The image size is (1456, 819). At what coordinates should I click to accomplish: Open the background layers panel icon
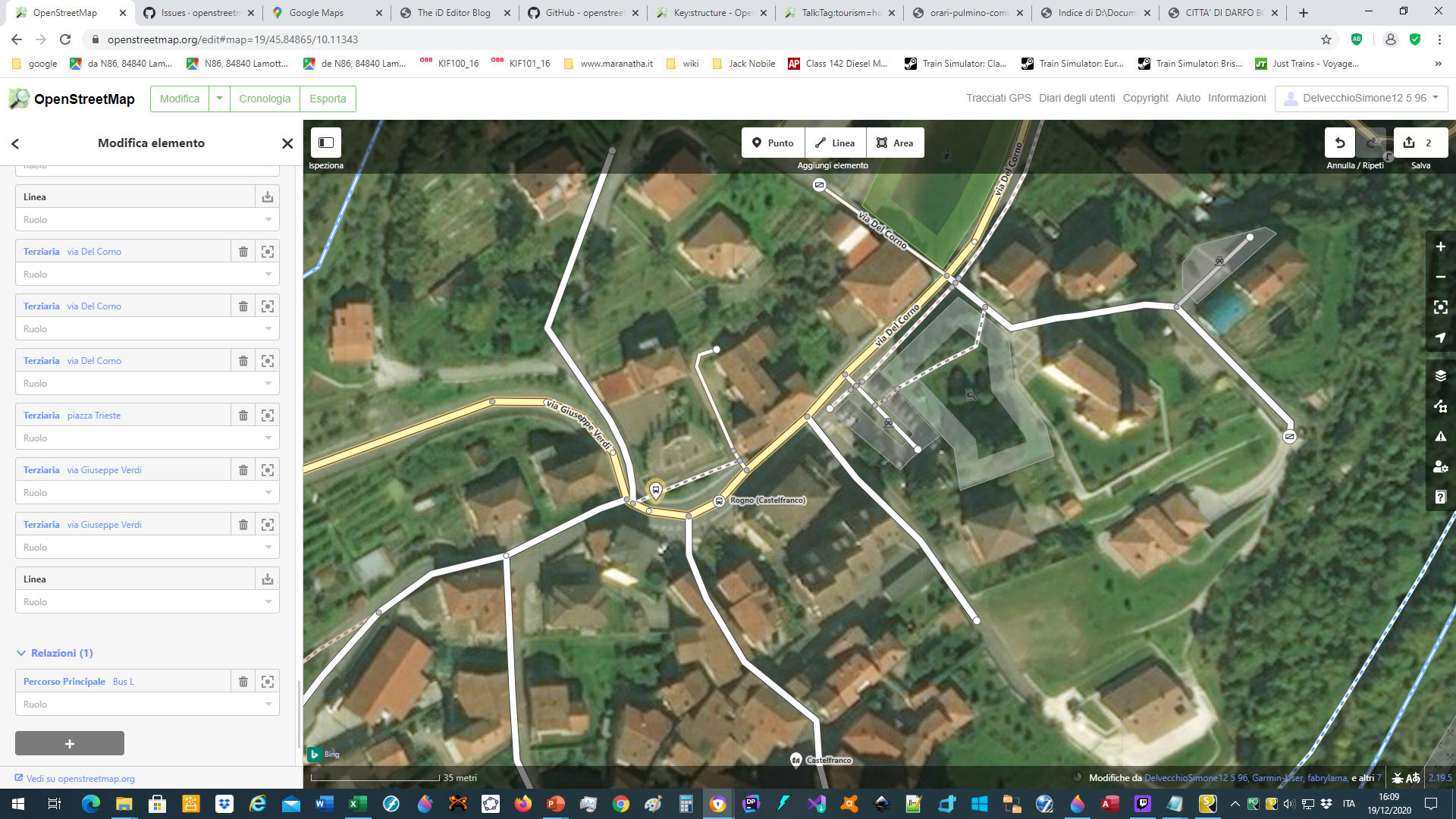coord(1441,375)
